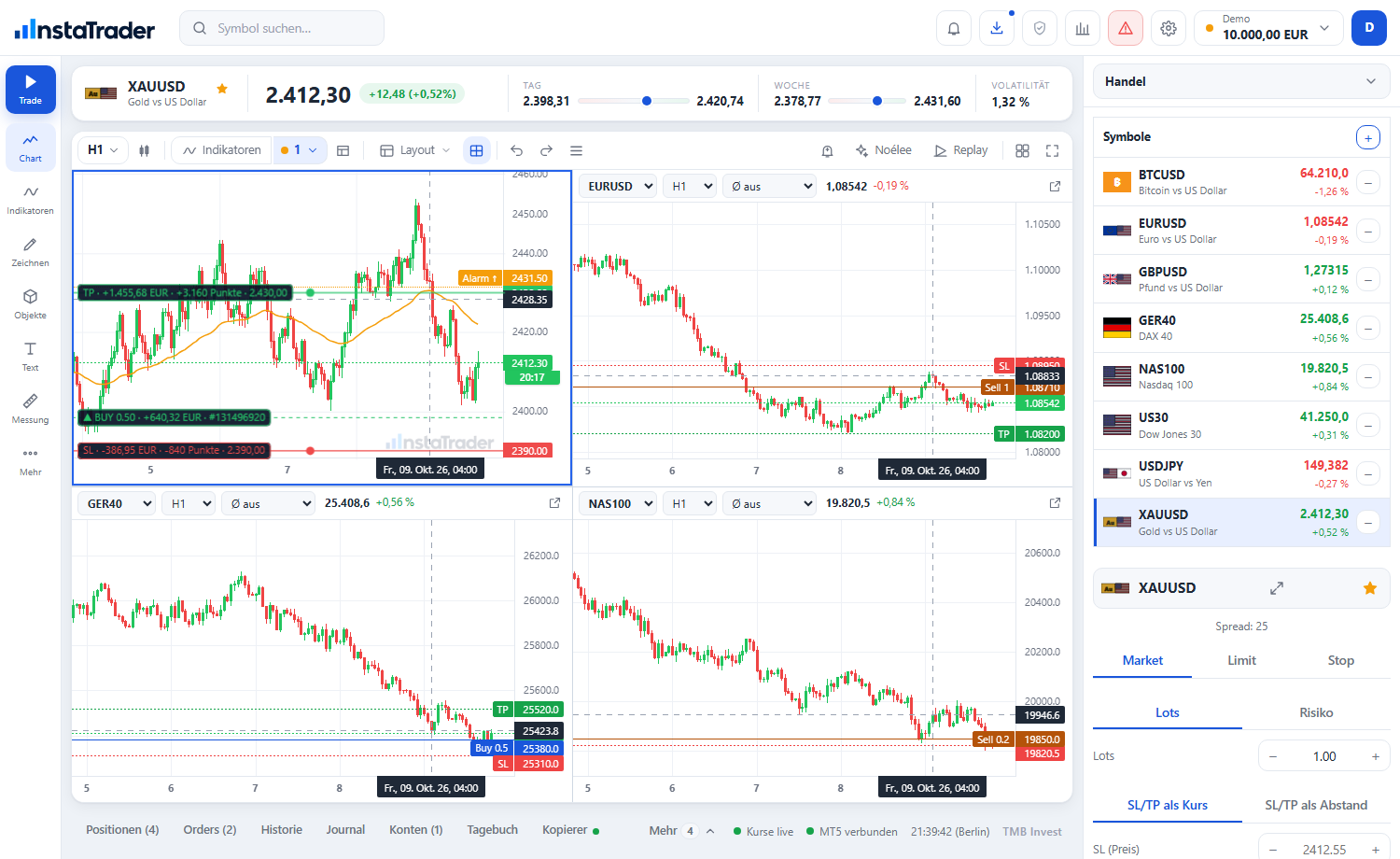The width and height of the screenshot is (1400, 859).
Task: Click the Replay button
Action: point(960,150)
